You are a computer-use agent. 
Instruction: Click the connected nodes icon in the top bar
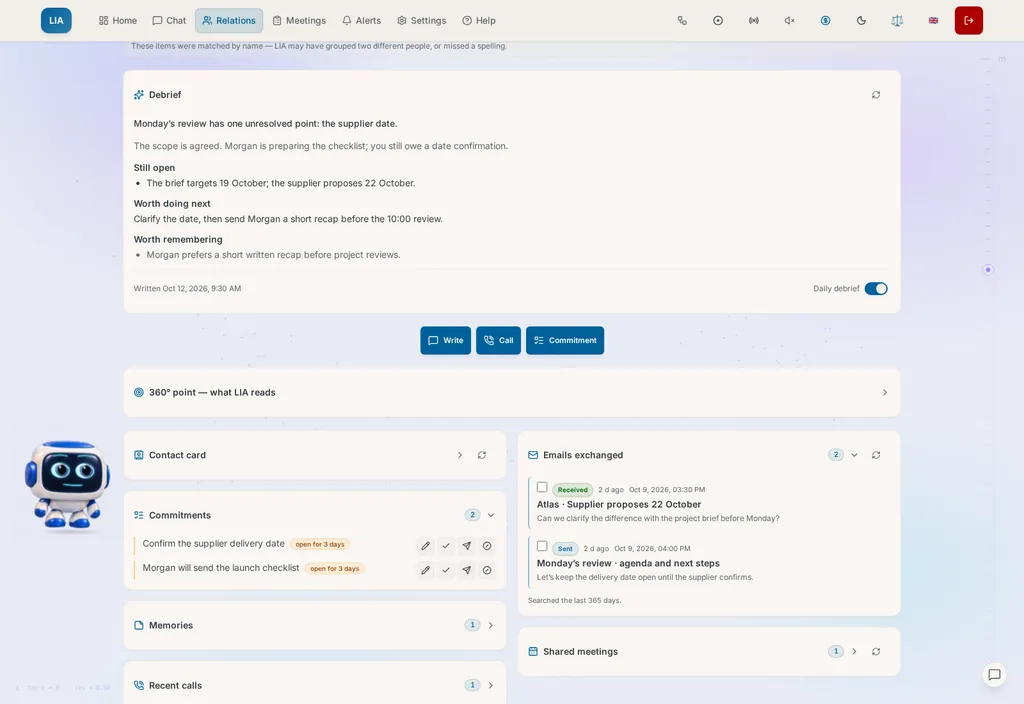click(682, 20)
